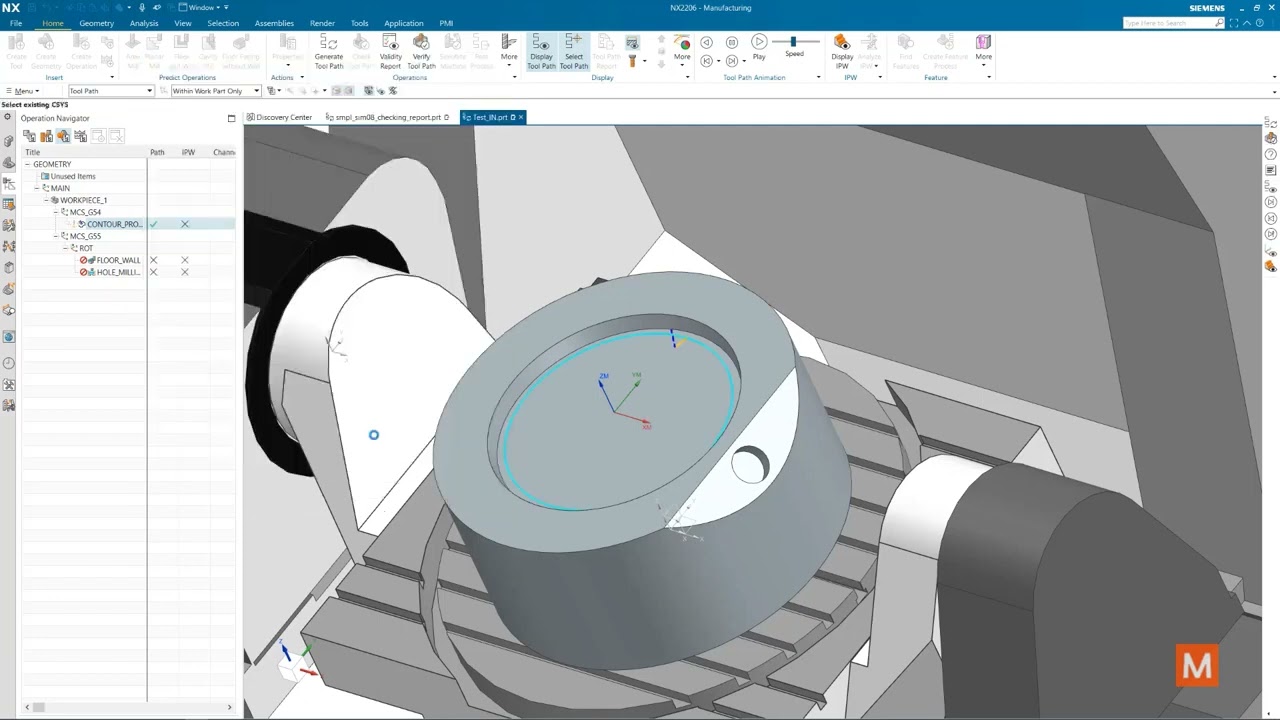
Task: Open Within Work Part Only scope dropdown
Action: [215, 91]
